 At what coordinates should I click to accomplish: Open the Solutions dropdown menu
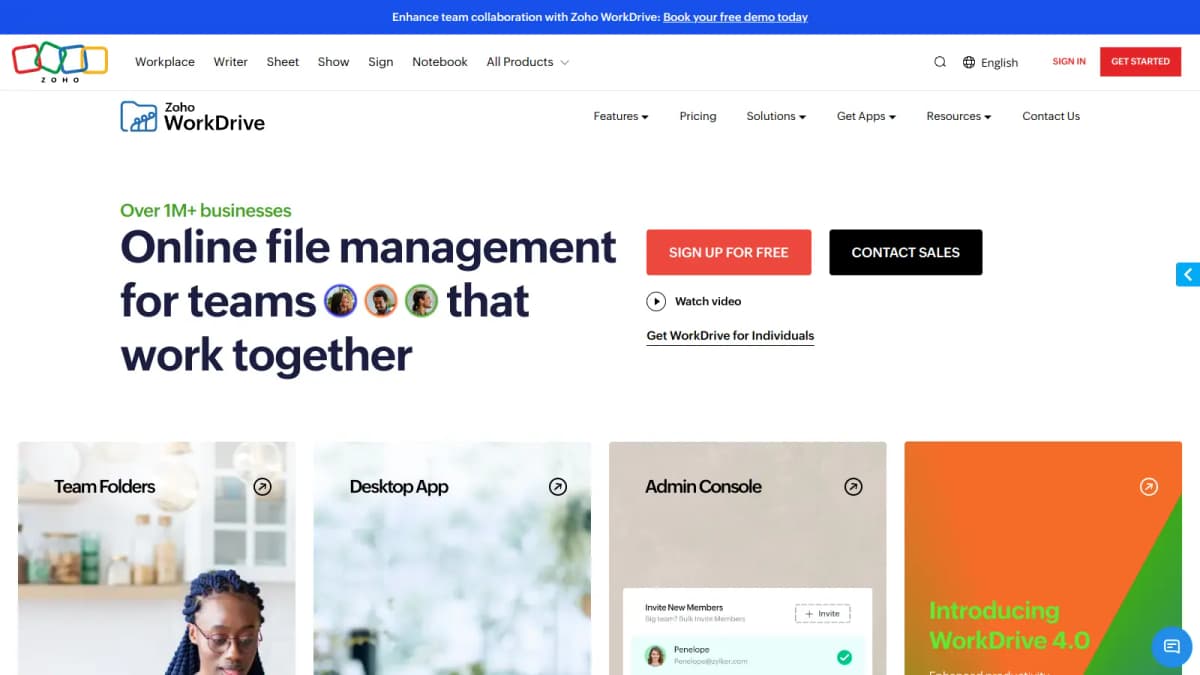point(775,116)
